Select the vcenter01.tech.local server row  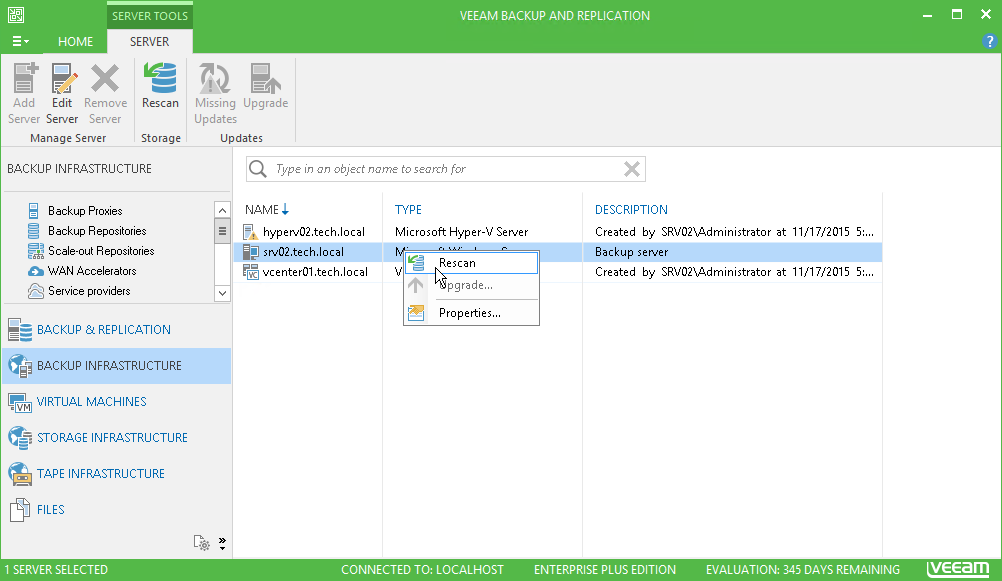[558, 272]
